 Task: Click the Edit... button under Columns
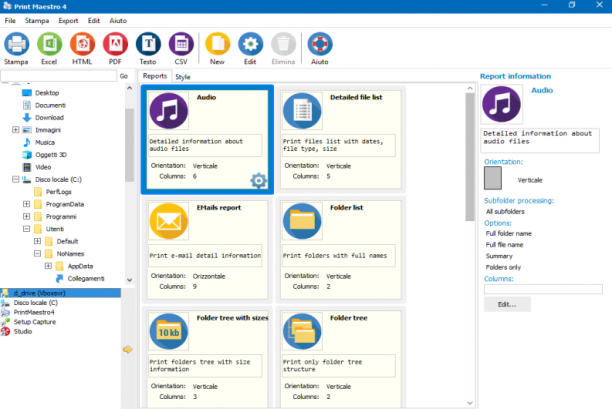click(x=507, y=304)
